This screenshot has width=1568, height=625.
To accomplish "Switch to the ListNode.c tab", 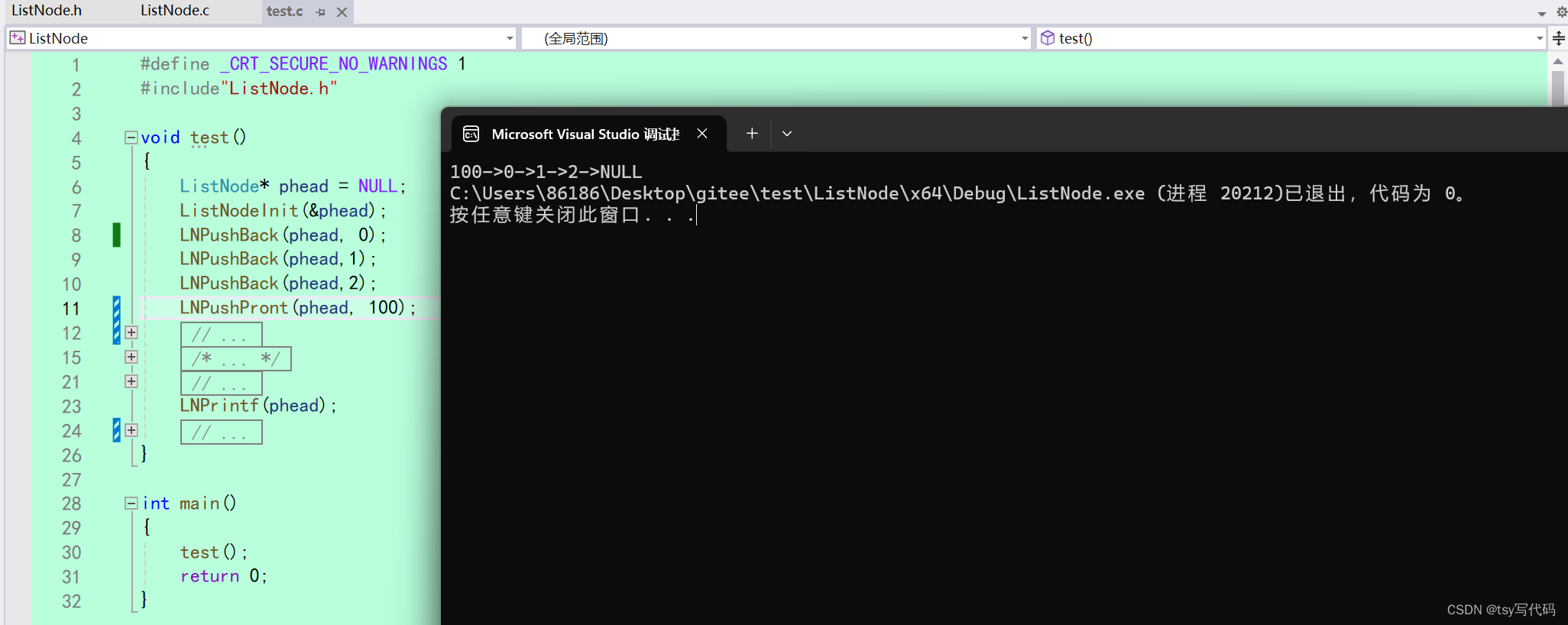I will coord(175,11).
